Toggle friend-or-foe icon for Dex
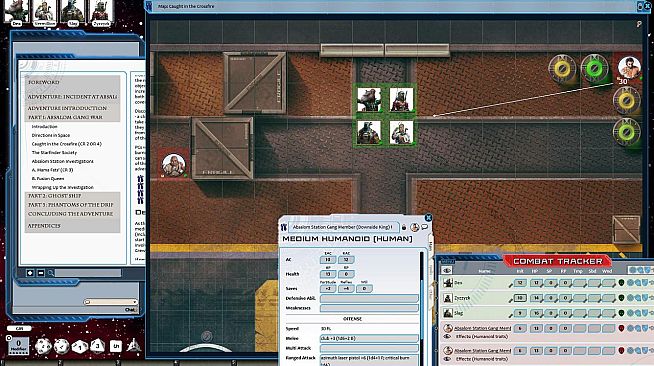Screen dimensions: 654x366 coord(621,283)
